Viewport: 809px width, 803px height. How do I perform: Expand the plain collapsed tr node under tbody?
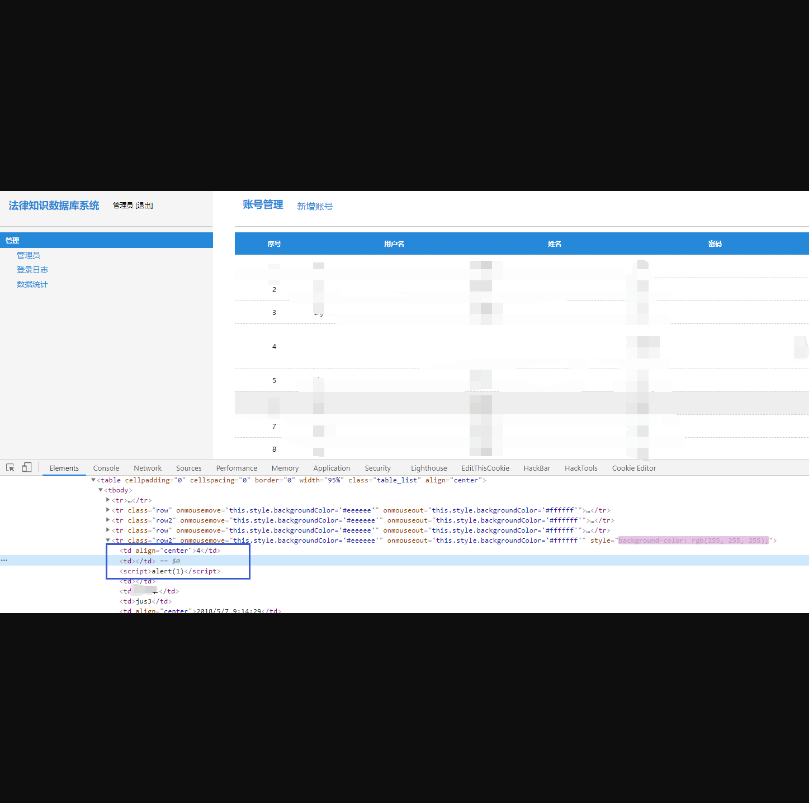[x=108, y=500]
